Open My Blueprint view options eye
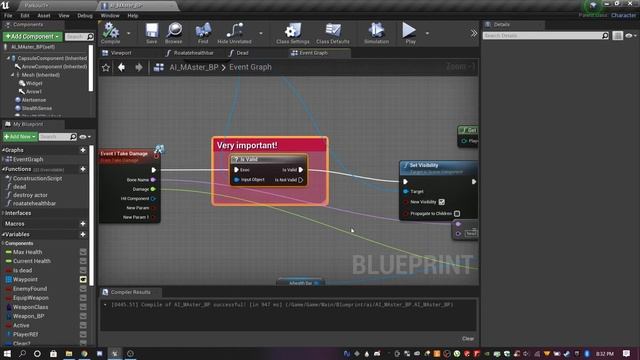This screenshot has width=640, height=360. [x=85, y=137]
